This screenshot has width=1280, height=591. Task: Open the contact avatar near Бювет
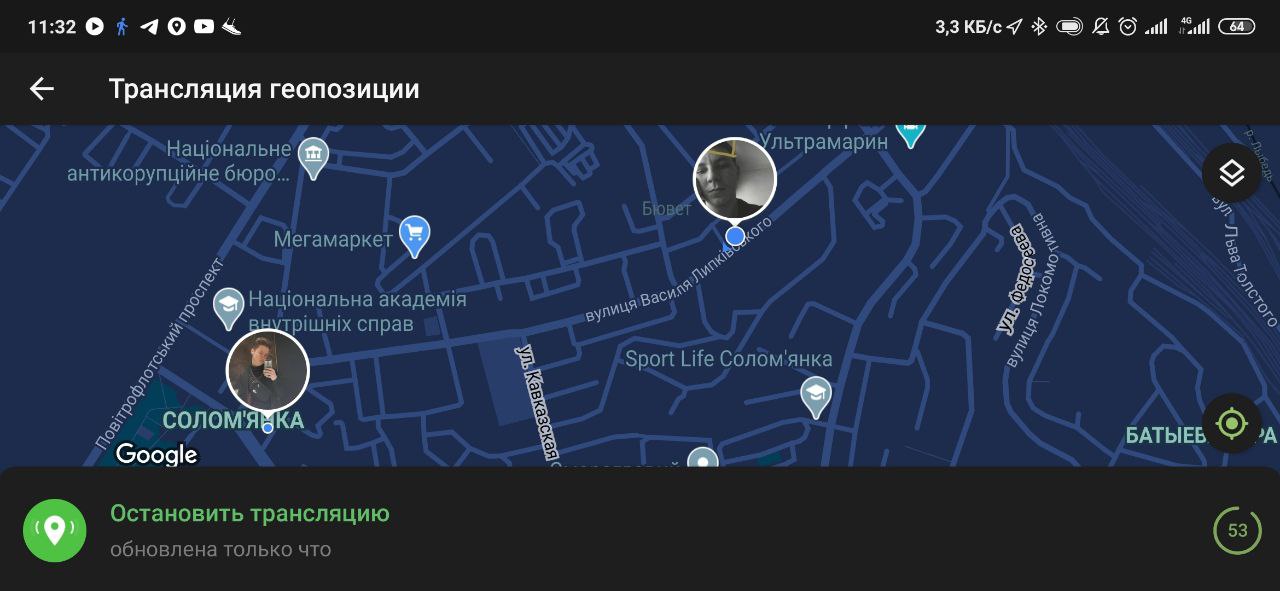[x=735, y=179]
